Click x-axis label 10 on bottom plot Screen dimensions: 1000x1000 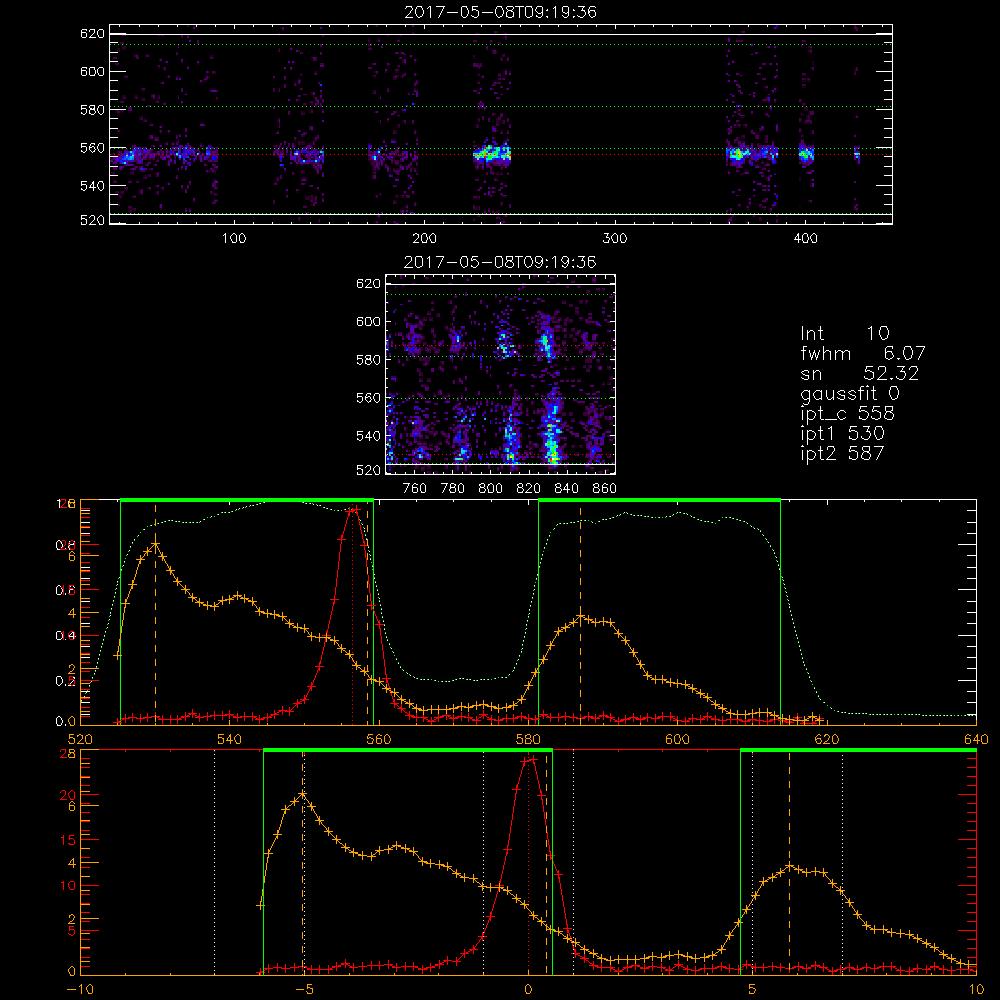[x=976, y=989]
